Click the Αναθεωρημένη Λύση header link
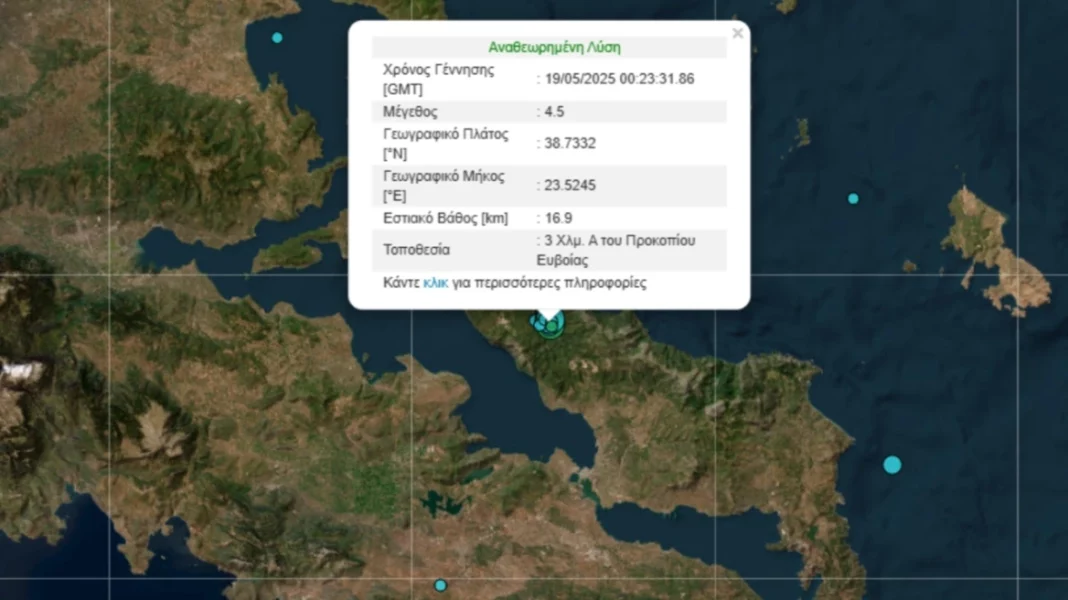 pos(553,46)
